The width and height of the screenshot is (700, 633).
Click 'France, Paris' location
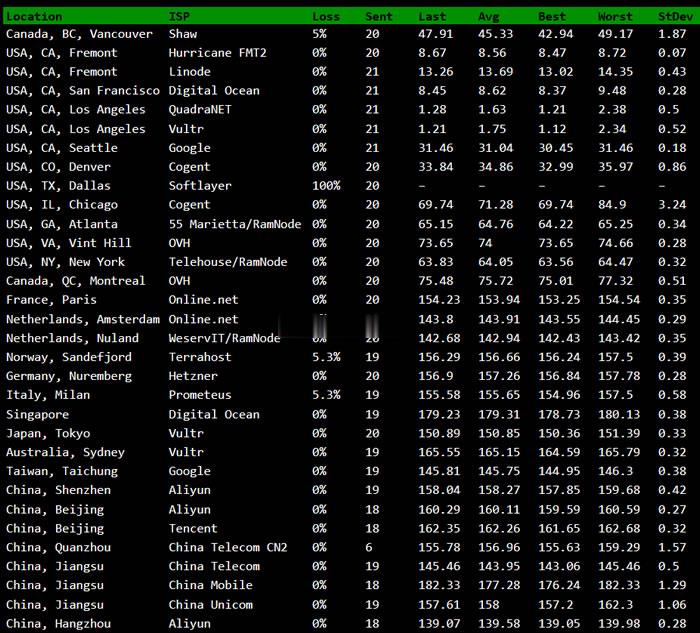(x=51, y=300)
